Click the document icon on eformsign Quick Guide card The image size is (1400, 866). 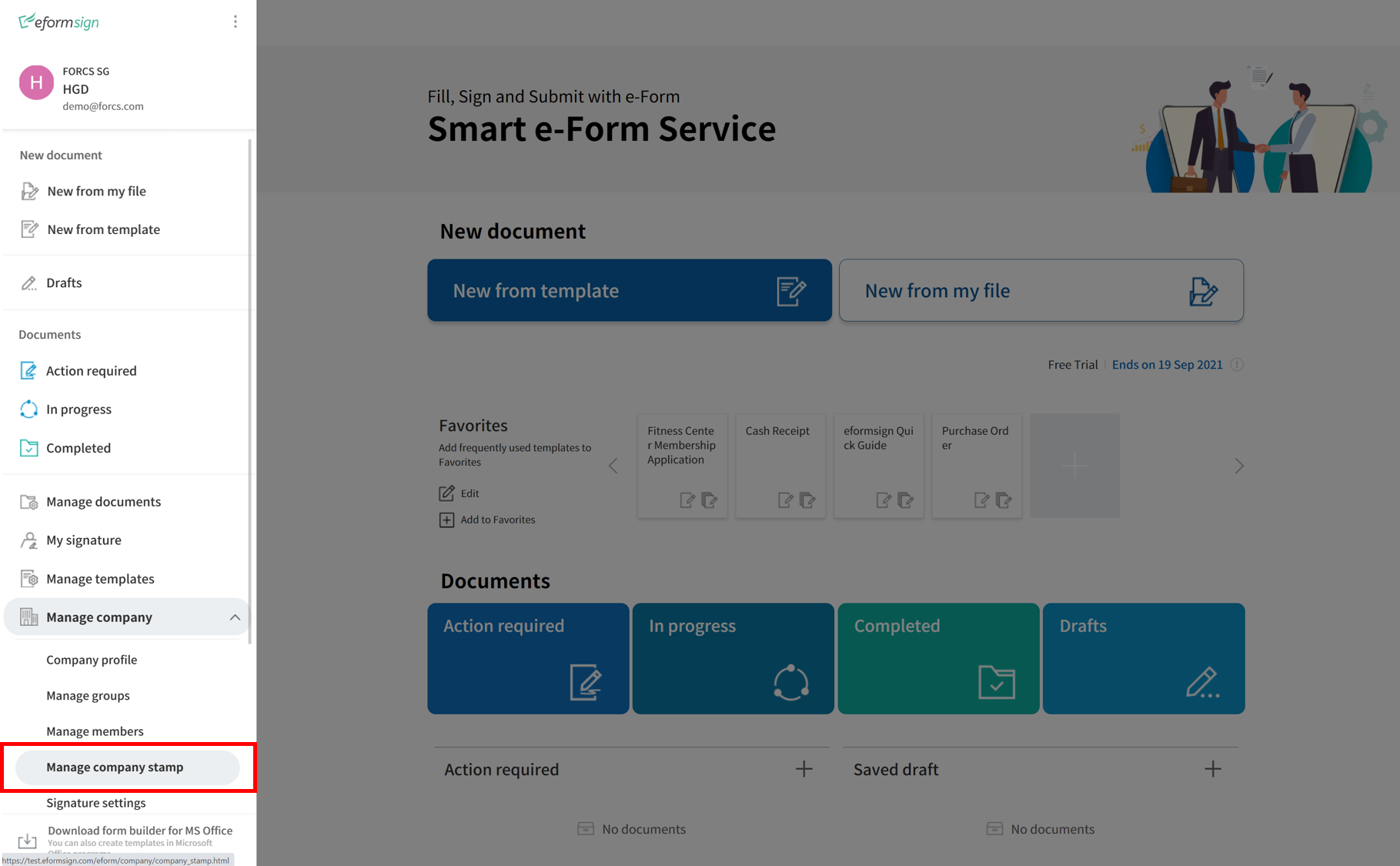tap(905, 500)
